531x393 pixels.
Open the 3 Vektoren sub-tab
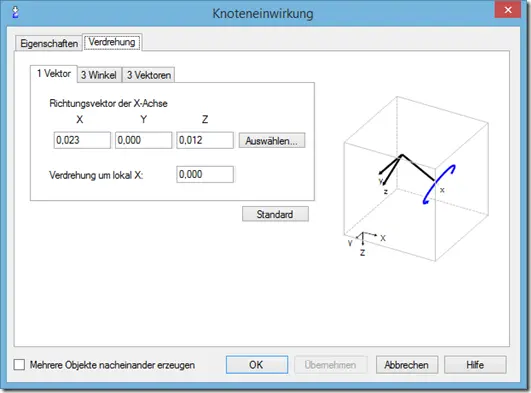(x=149, y=75)
